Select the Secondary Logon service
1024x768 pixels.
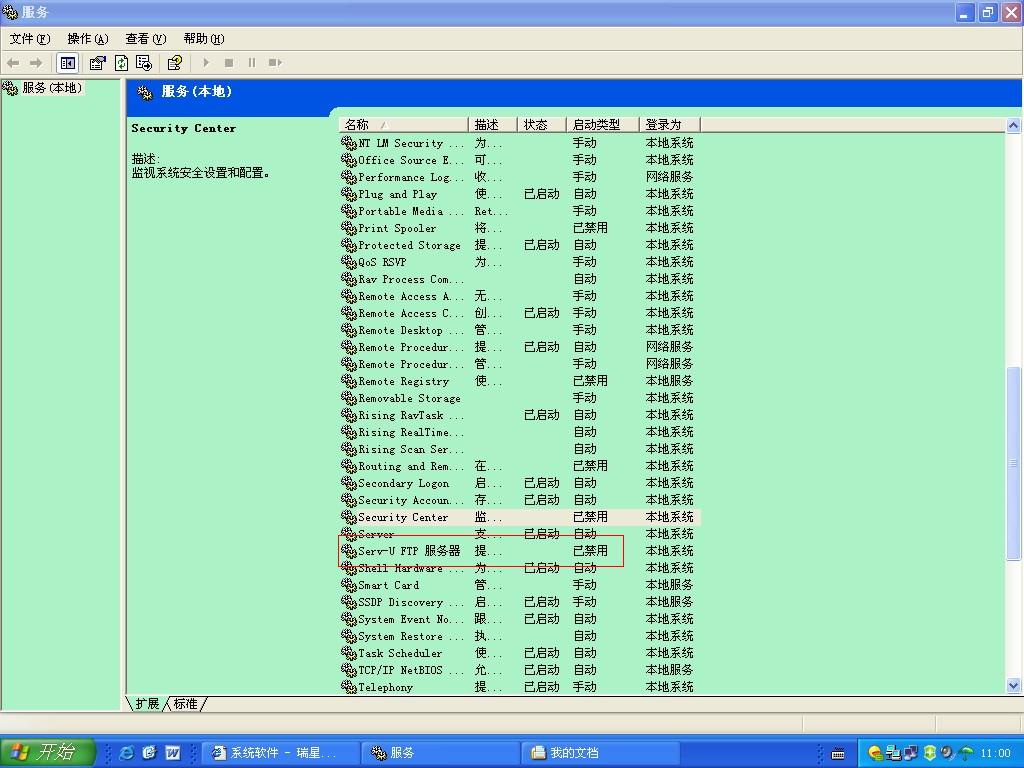coord(520,483)
